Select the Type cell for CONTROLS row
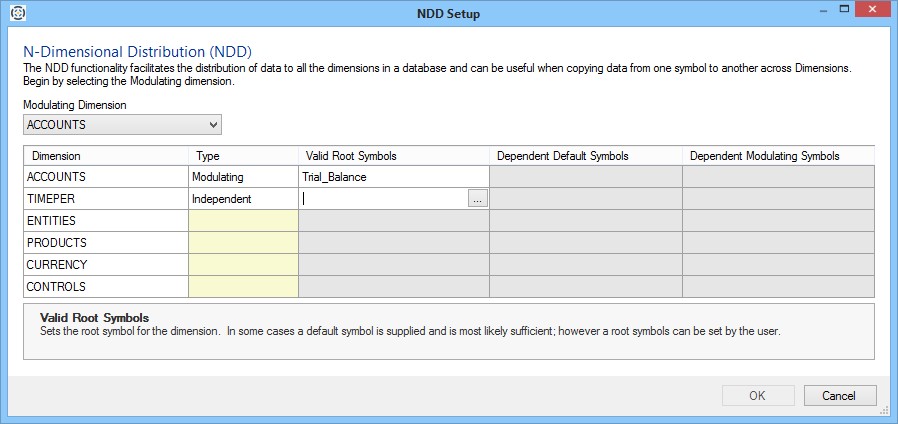The height and width of the screenshot is (424, 898). (243, 287)
